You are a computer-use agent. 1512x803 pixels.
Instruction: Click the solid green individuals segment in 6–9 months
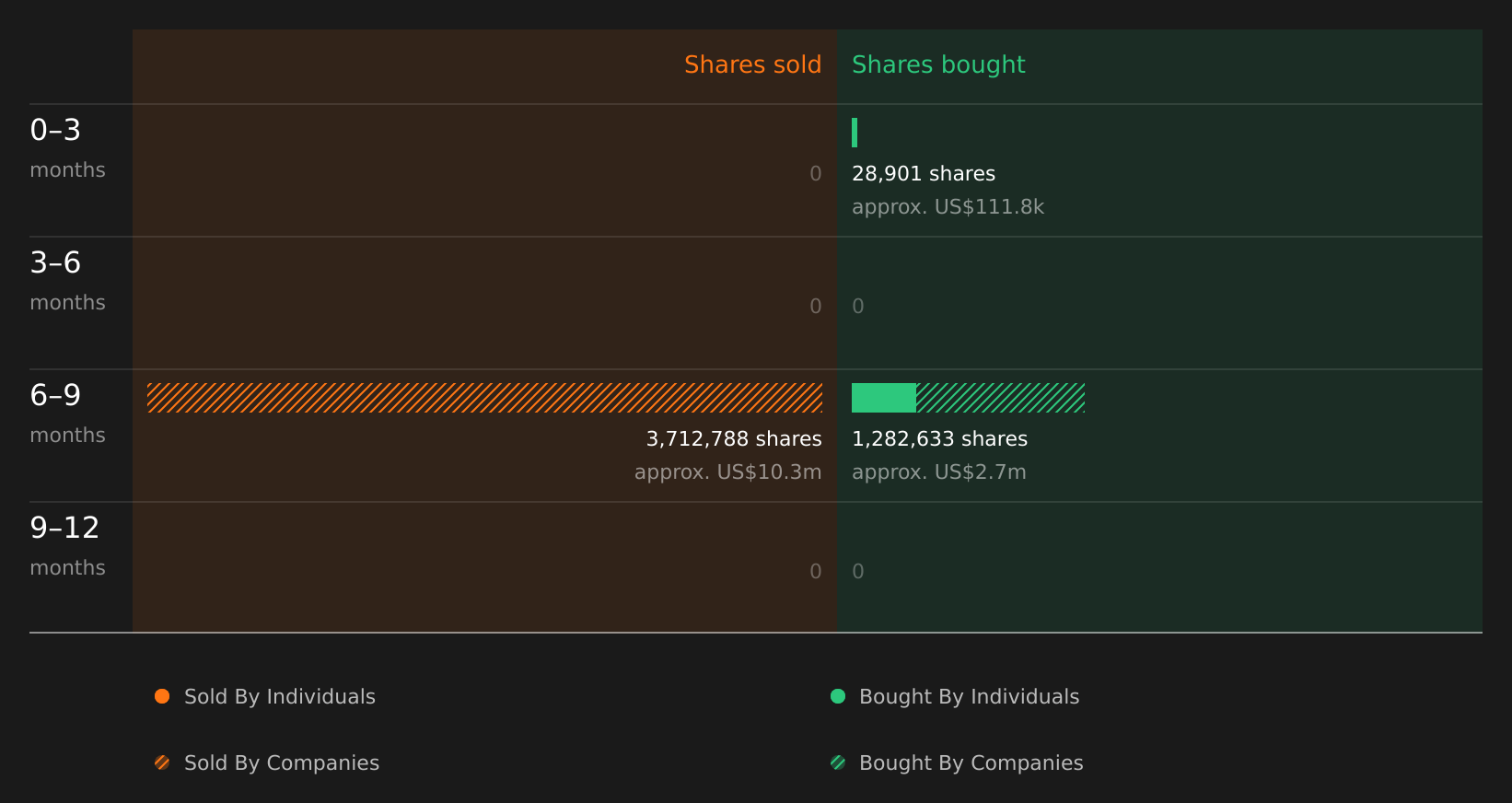tap(884, 398)
